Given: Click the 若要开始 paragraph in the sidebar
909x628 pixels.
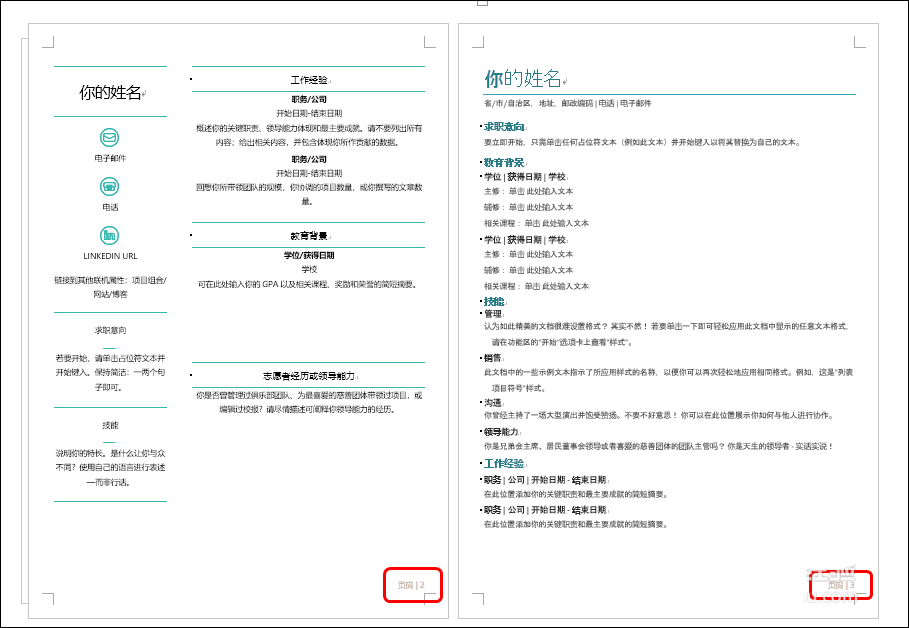Looking at the screenshot, I should pyautogui.click(x=110, y=372).
